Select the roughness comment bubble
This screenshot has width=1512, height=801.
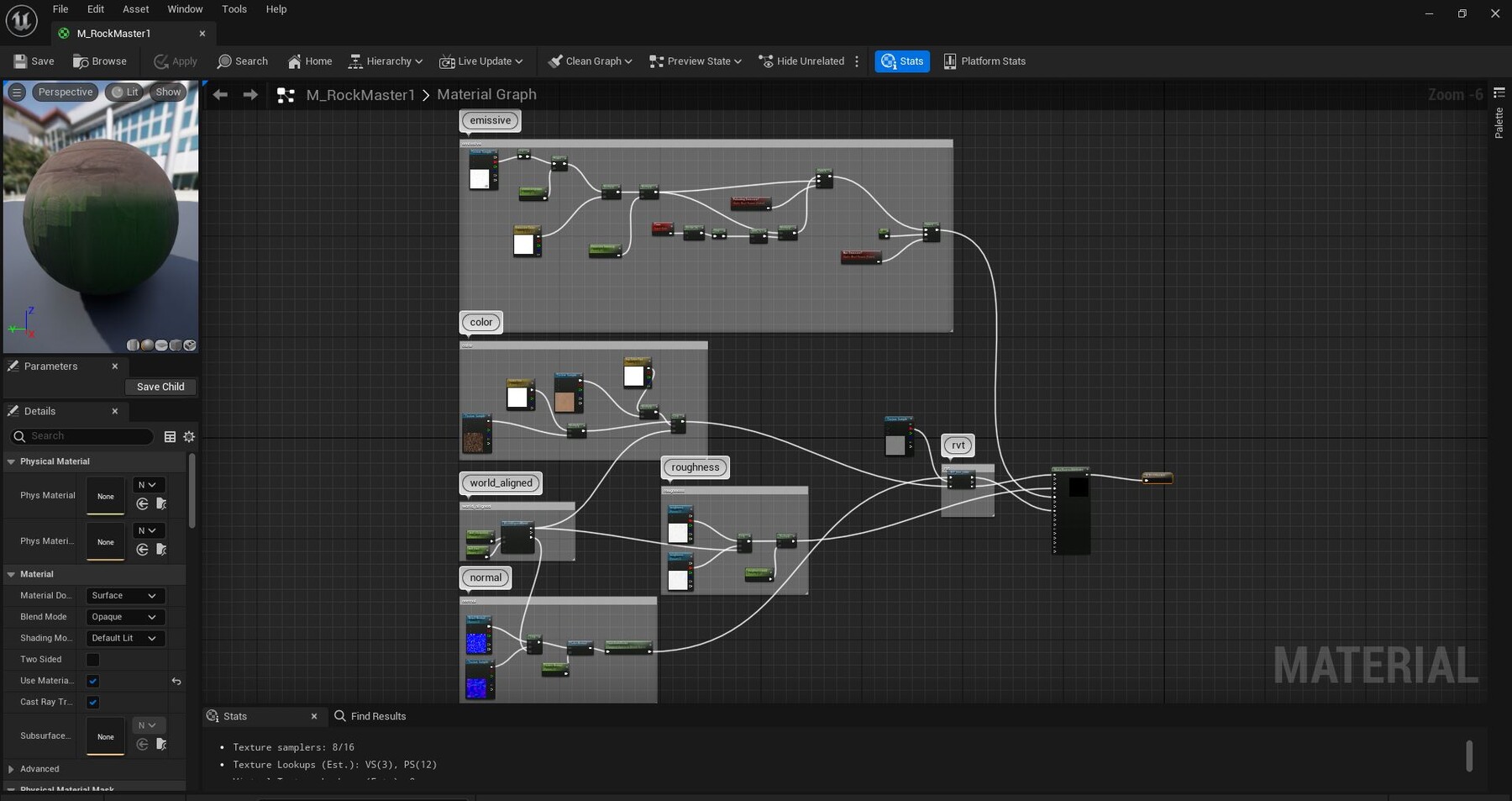[696, 468]
